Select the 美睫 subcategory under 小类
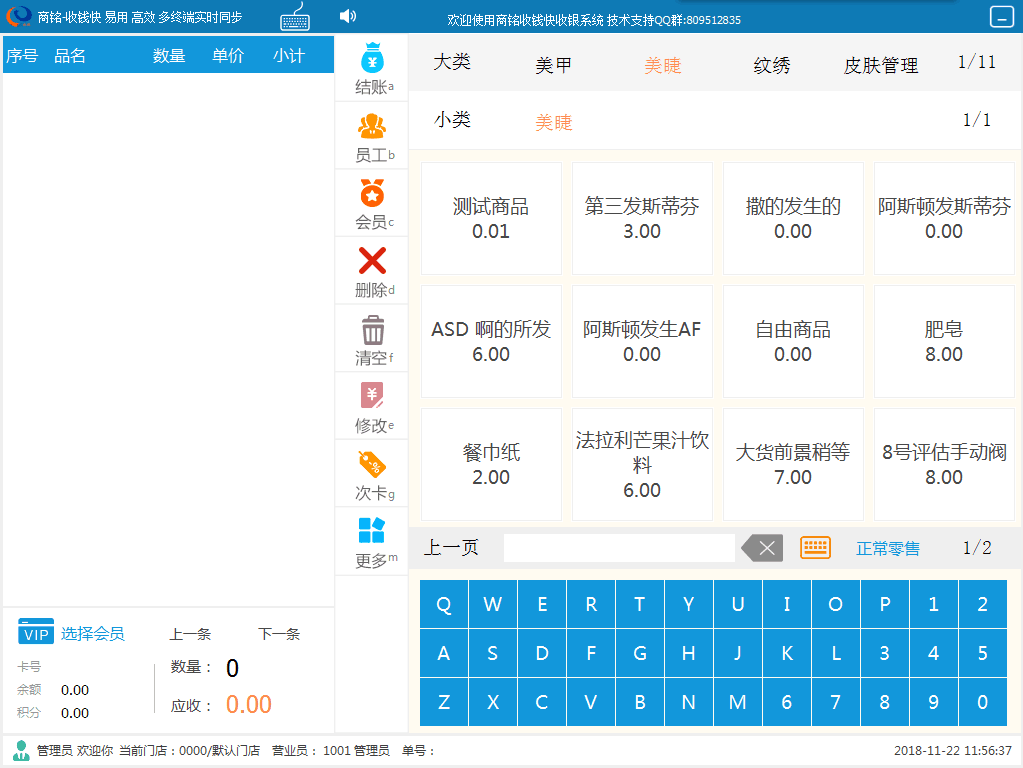The image size is (1023, 768). [553, 122]
